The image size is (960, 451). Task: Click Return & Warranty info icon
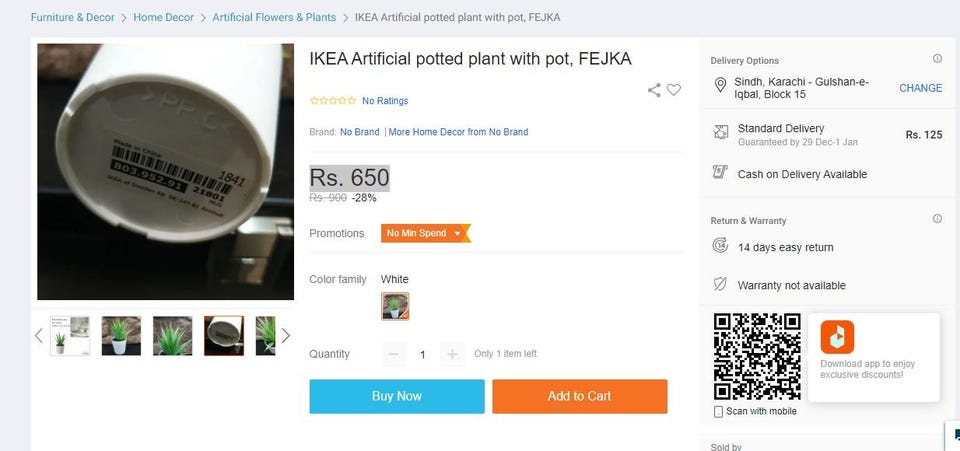click(x=937, y=219)
